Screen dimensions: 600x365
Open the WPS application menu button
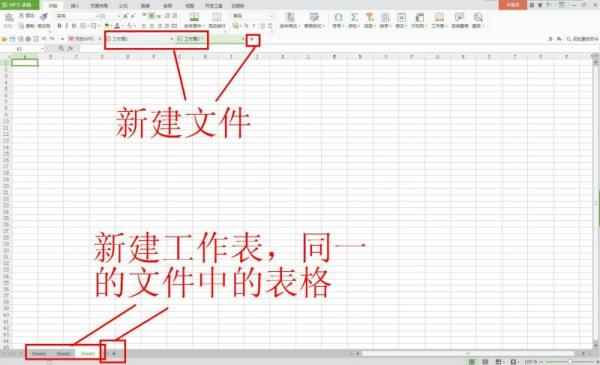coord(19,5)
